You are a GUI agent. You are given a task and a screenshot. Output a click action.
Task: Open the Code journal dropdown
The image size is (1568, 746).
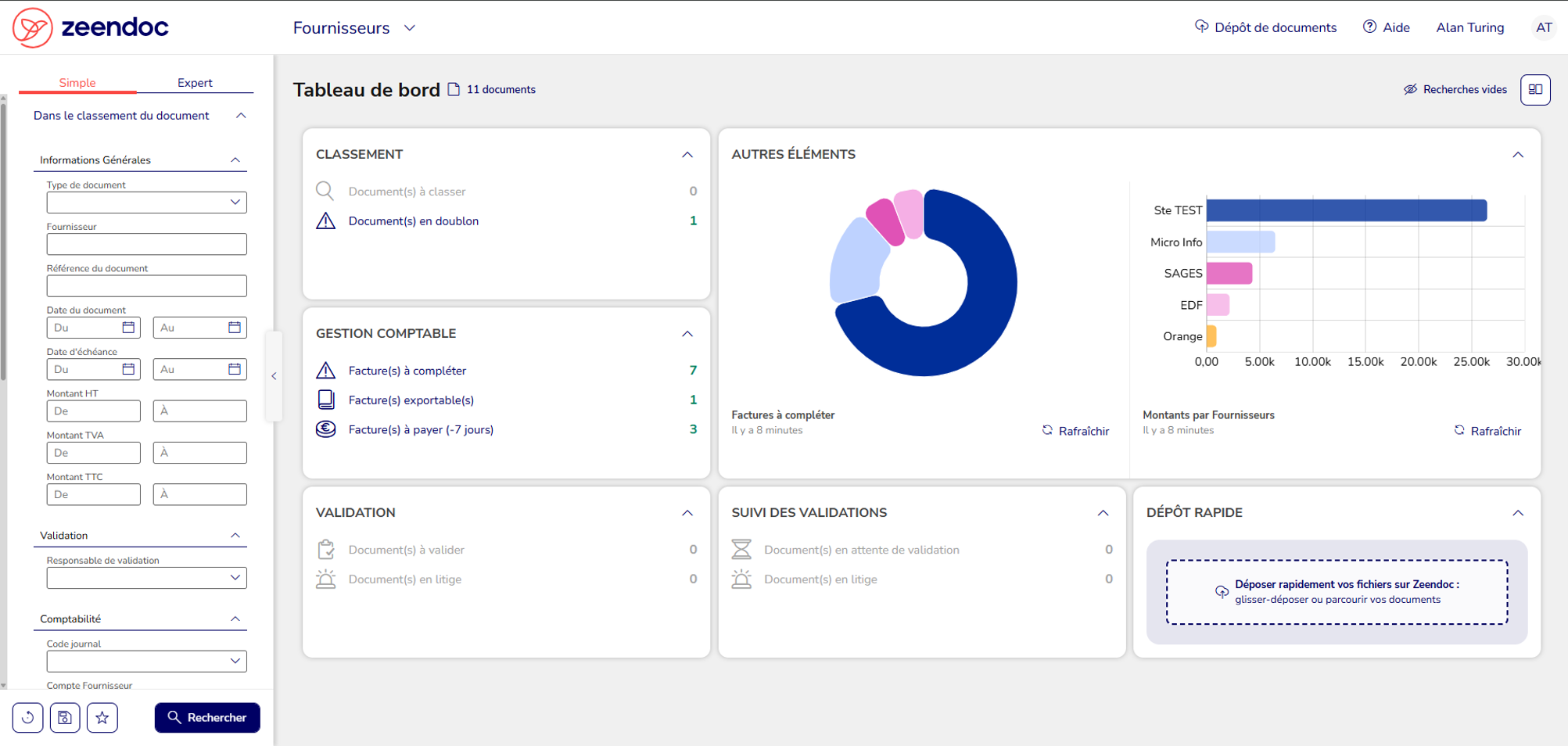(x=146, y=661)
